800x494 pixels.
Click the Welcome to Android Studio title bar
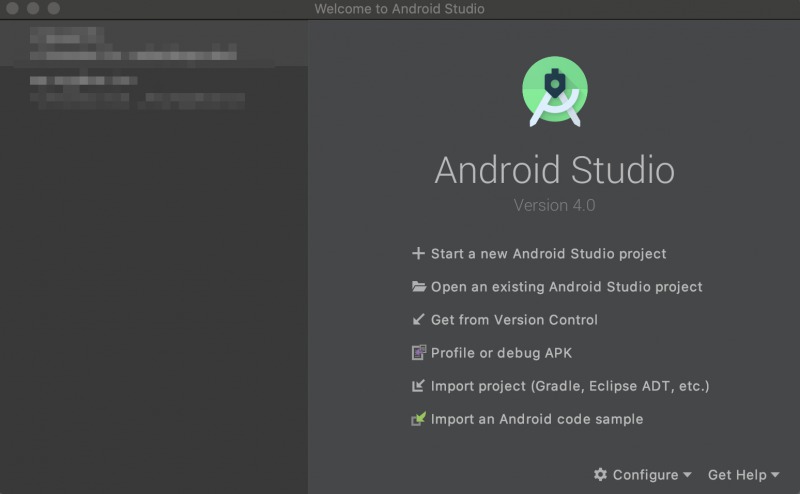click(x=399, y=9)
